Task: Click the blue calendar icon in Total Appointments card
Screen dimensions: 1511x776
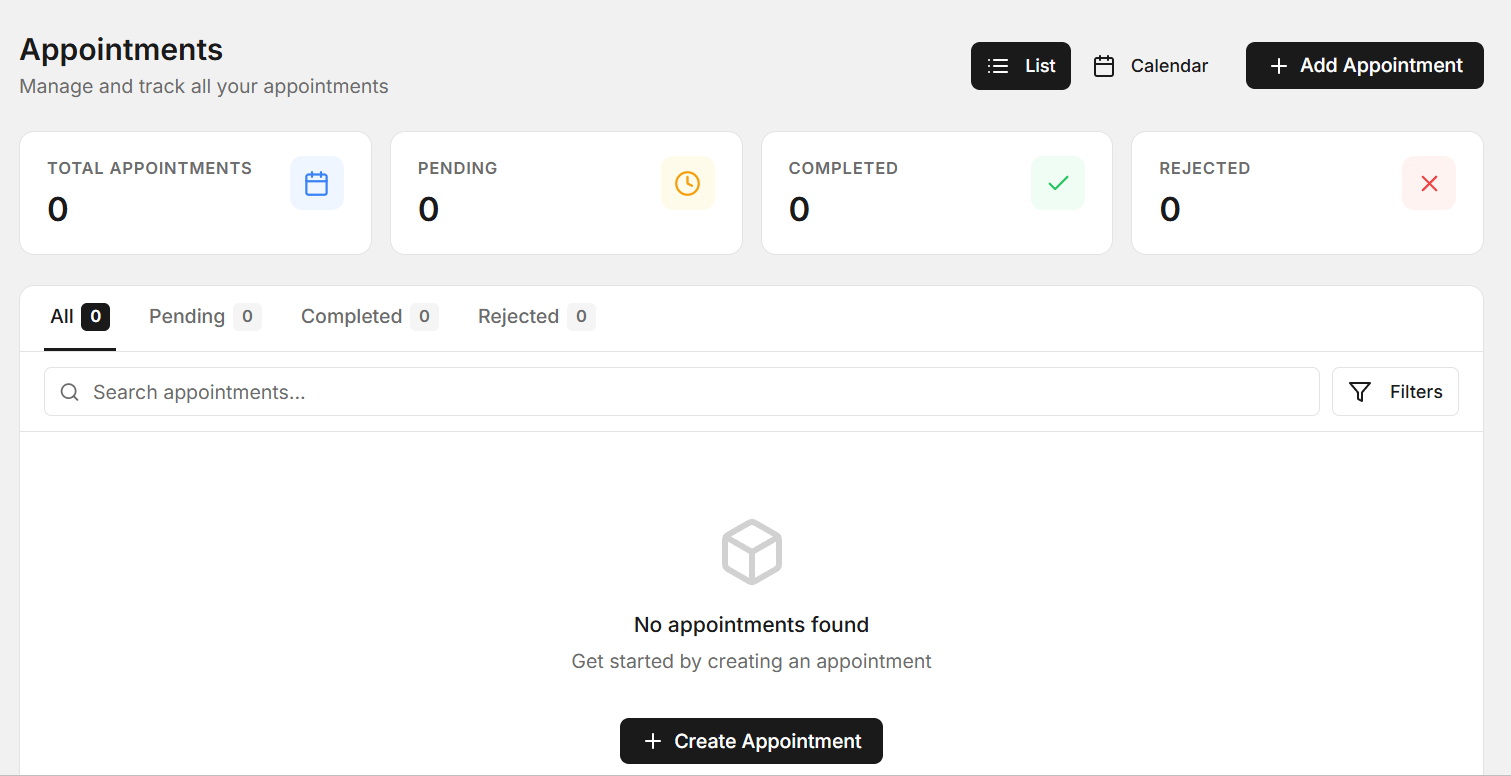Action: point(317,183)
